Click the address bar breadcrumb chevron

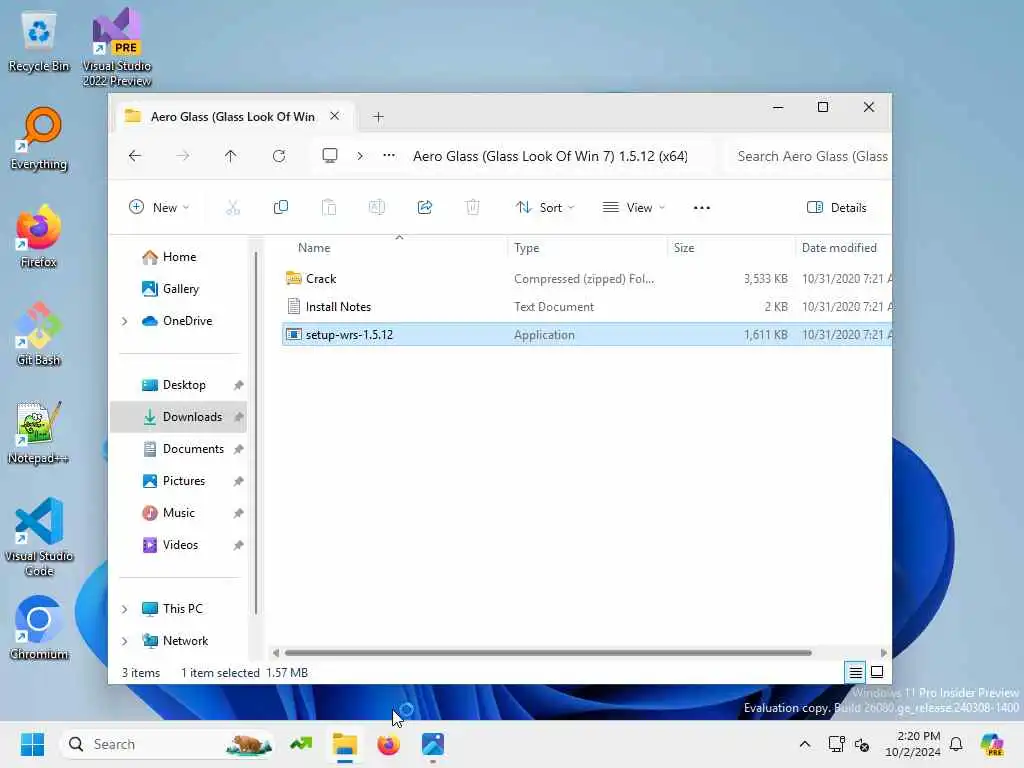coord(360,156)
